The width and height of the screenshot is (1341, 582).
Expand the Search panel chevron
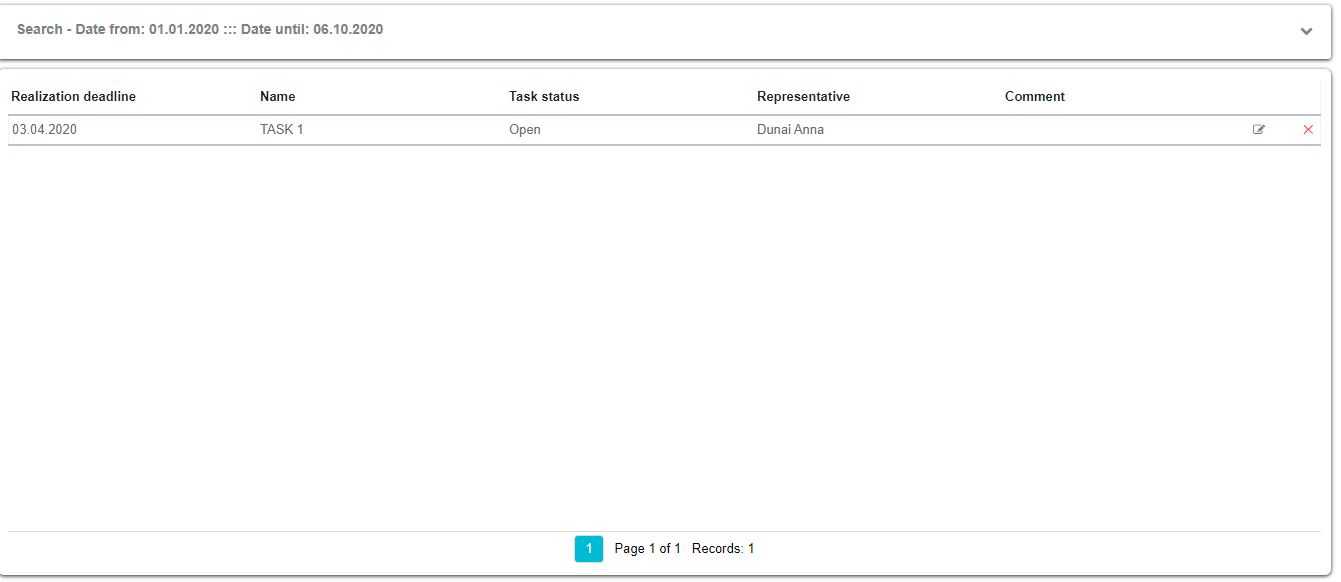click(x=1306, y=31)
